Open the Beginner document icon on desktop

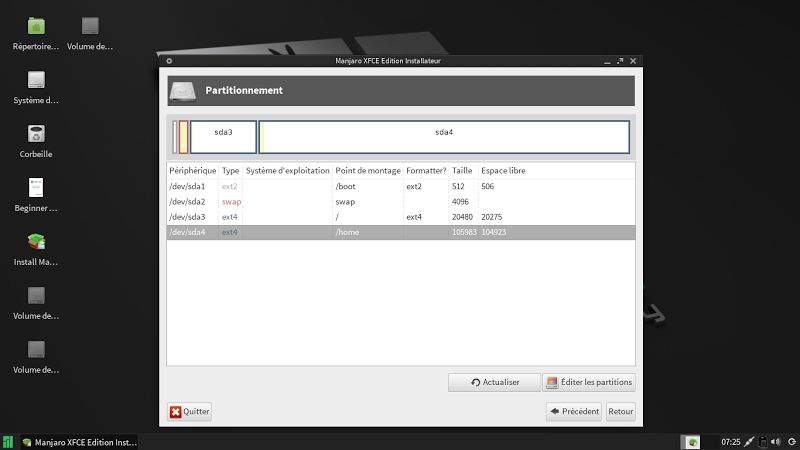pyautogui.click(x=36, y=188)
